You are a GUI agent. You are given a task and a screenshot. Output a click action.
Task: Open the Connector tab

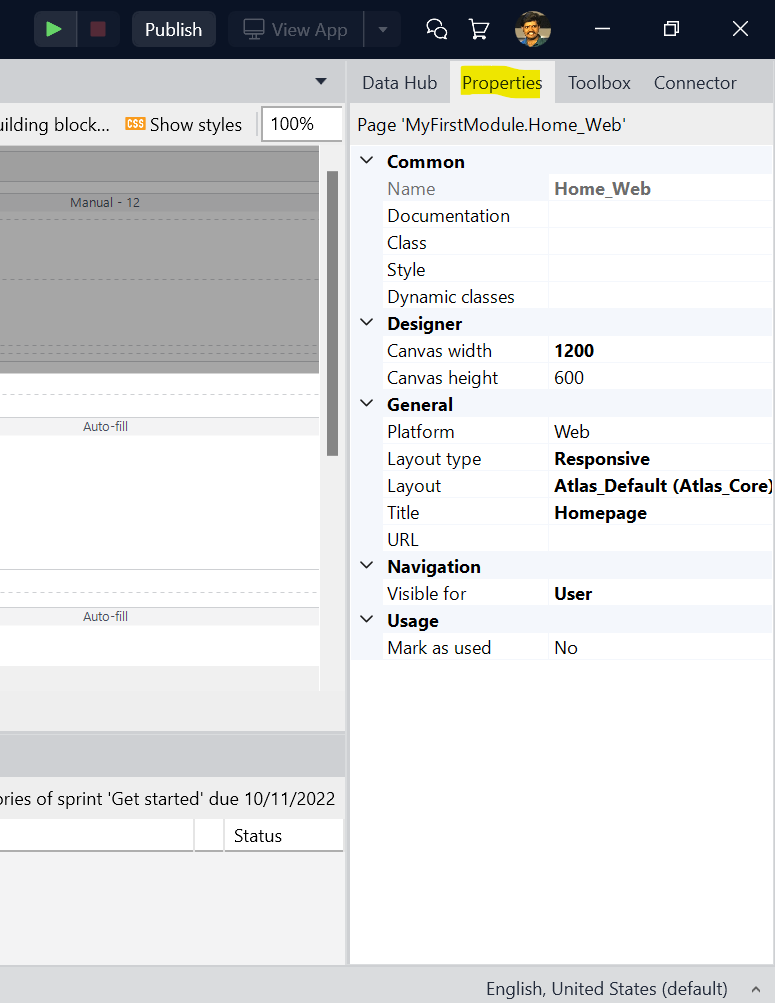pos(695,83)
